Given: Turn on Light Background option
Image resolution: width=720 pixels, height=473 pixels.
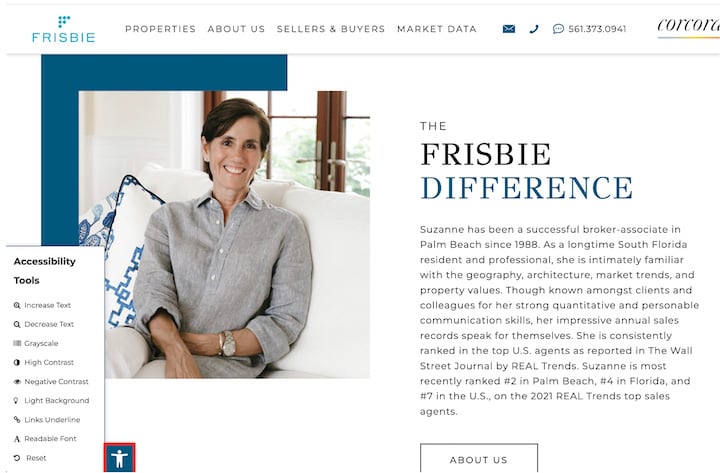Looking at the screenshot, I should [51, 400].
